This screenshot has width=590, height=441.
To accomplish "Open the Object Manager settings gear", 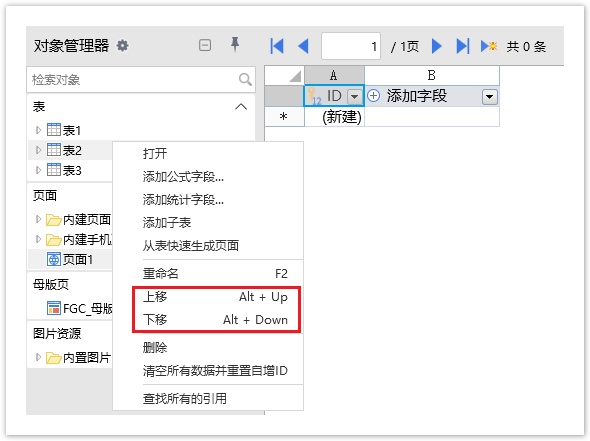I will click(x=122, y=46).
